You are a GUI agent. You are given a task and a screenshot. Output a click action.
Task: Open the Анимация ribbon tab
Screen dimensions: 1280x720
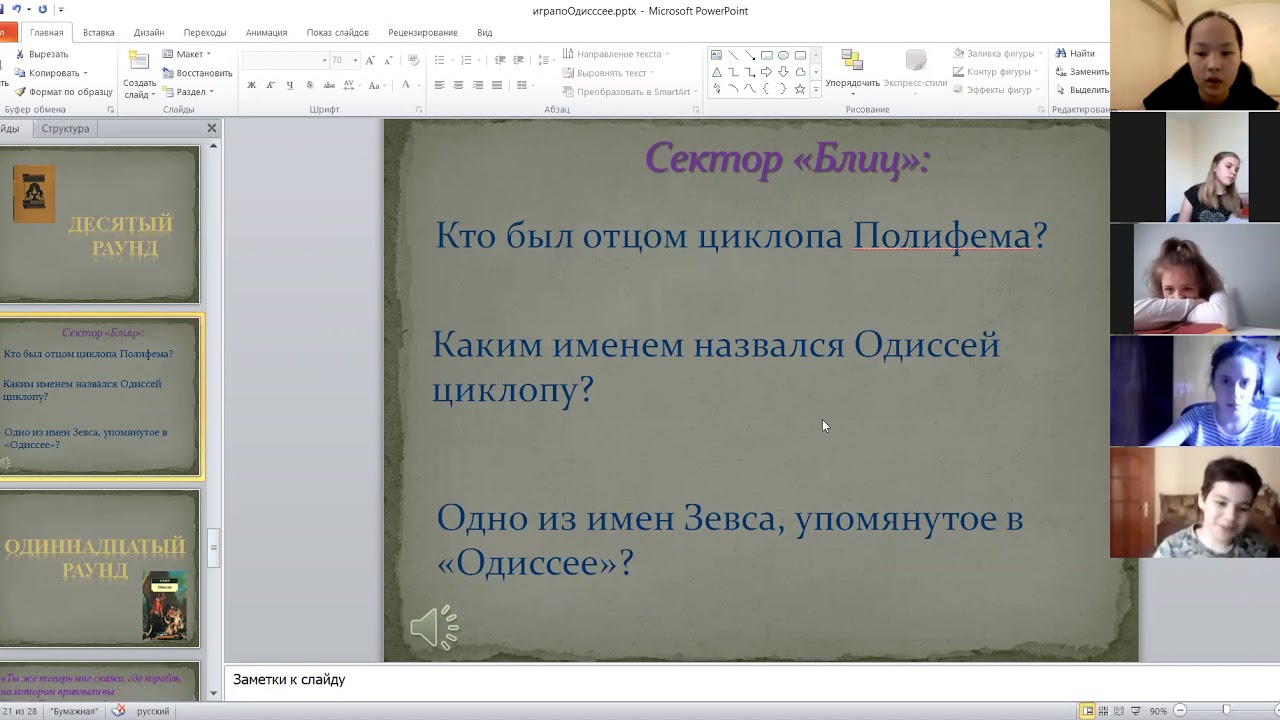click(x=266, y=33)
